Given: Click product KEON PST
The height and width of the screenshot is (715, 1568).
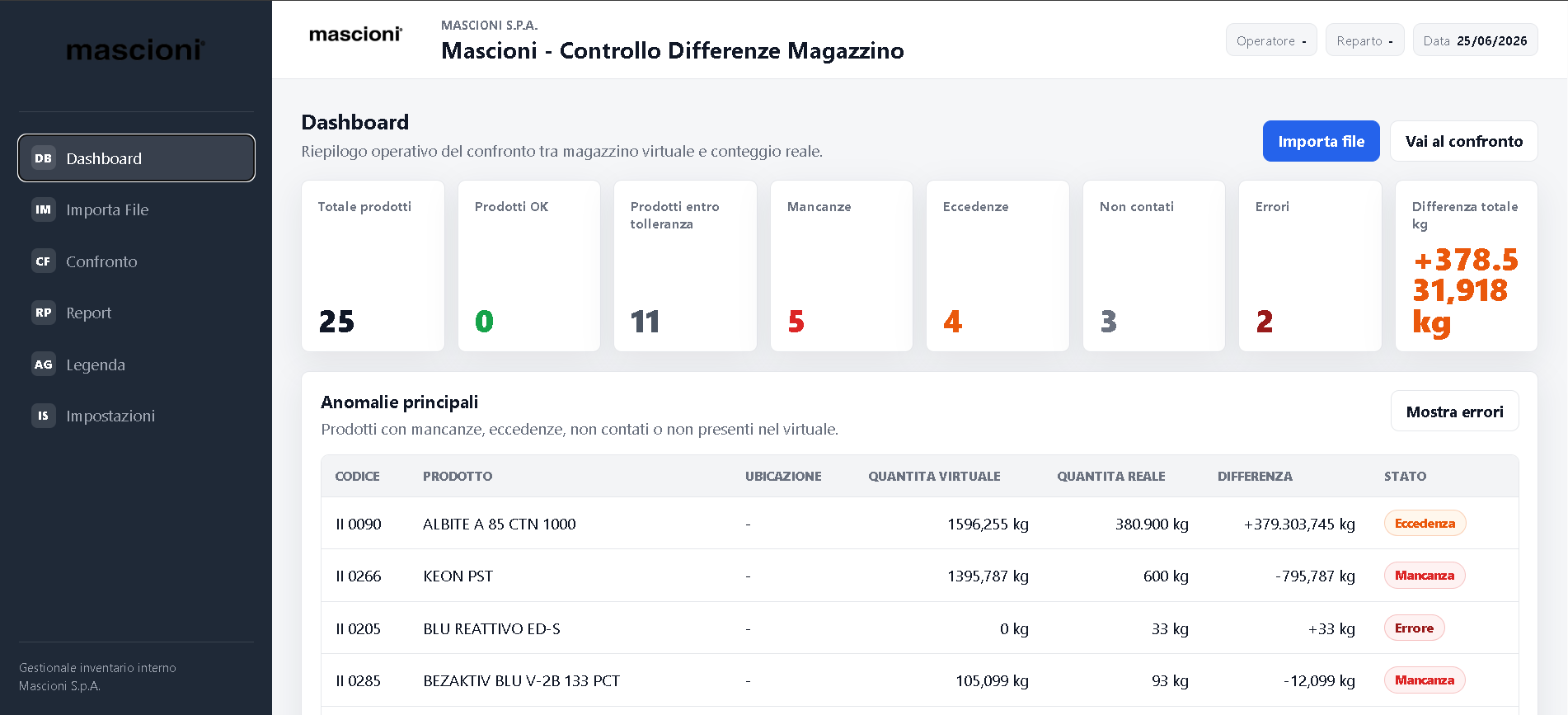Looking at the screenshot, I should pos(458,576).
